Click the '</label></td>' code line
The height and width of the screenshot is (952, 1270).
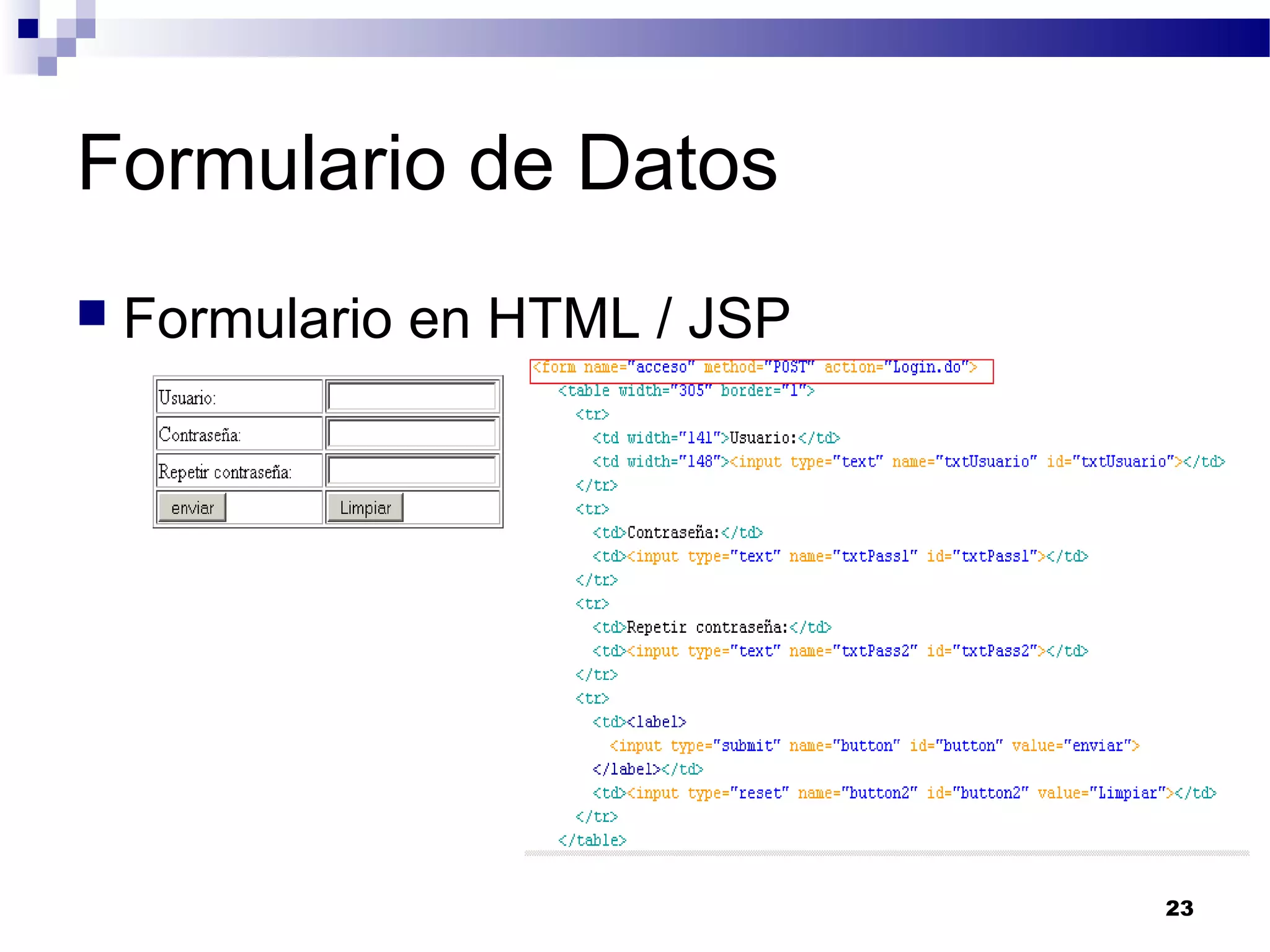tap(647, 770)
